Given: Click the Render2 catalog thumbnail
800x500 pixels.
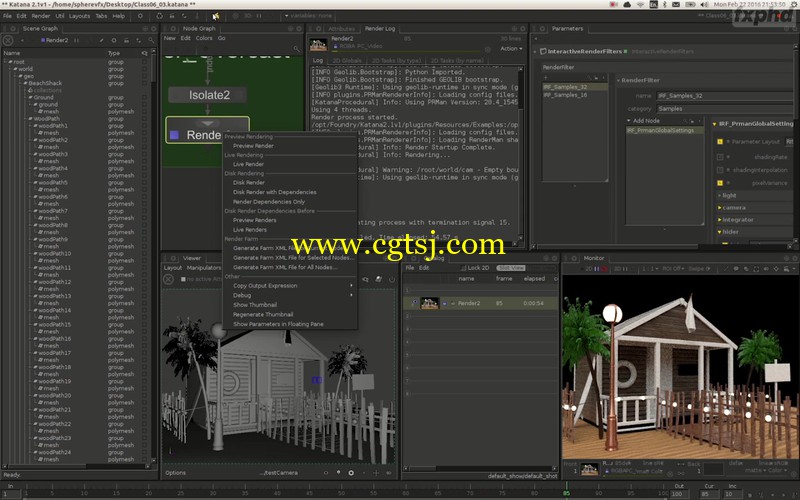Looking at the screenshot, I should [429, 303].
